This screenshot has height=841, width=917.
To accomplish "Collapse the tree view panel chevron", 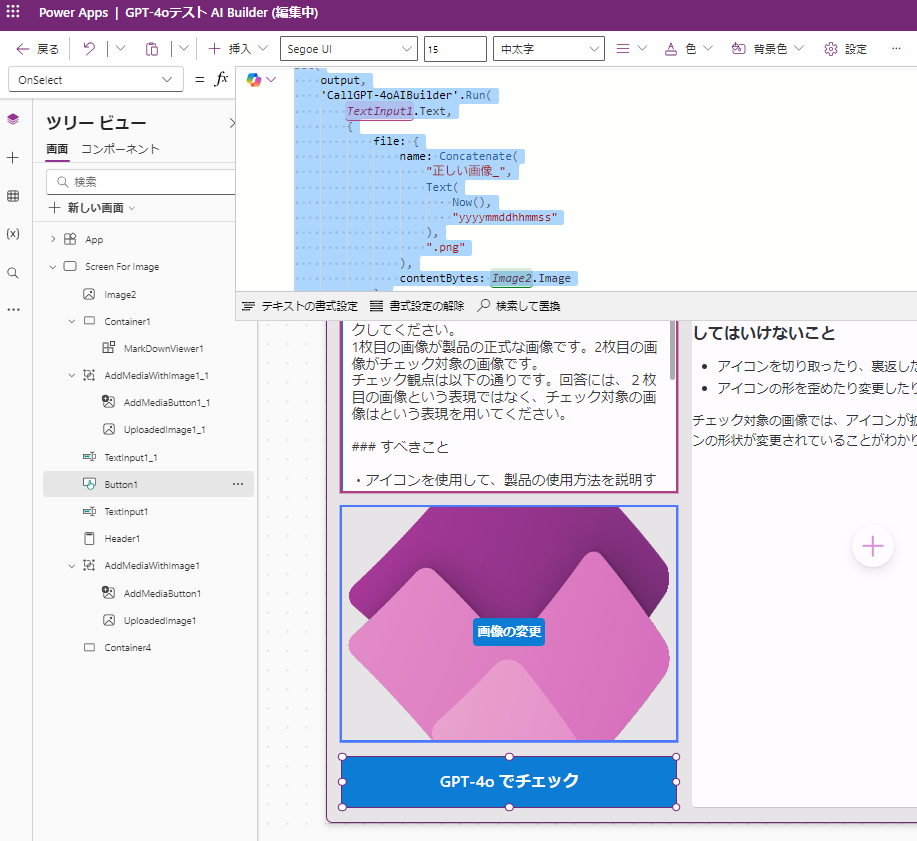I will pos(232,123).
